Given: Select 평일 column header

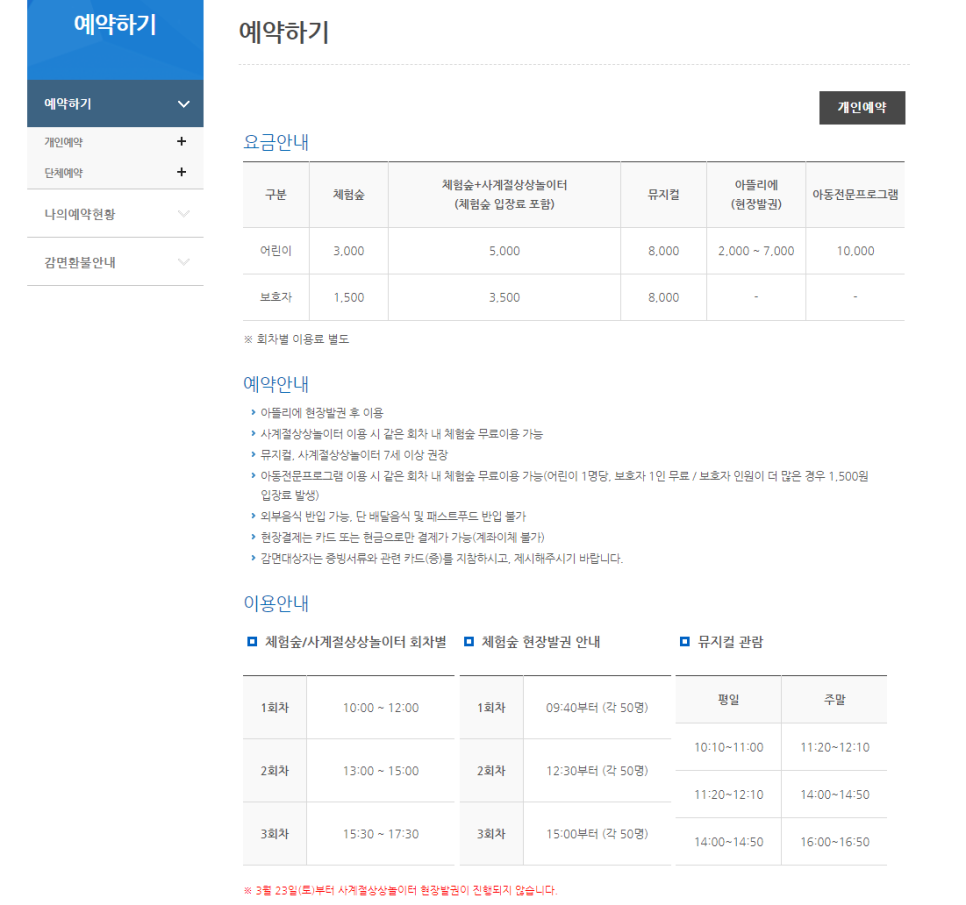Looking at the screenshot, I should 728,699.
